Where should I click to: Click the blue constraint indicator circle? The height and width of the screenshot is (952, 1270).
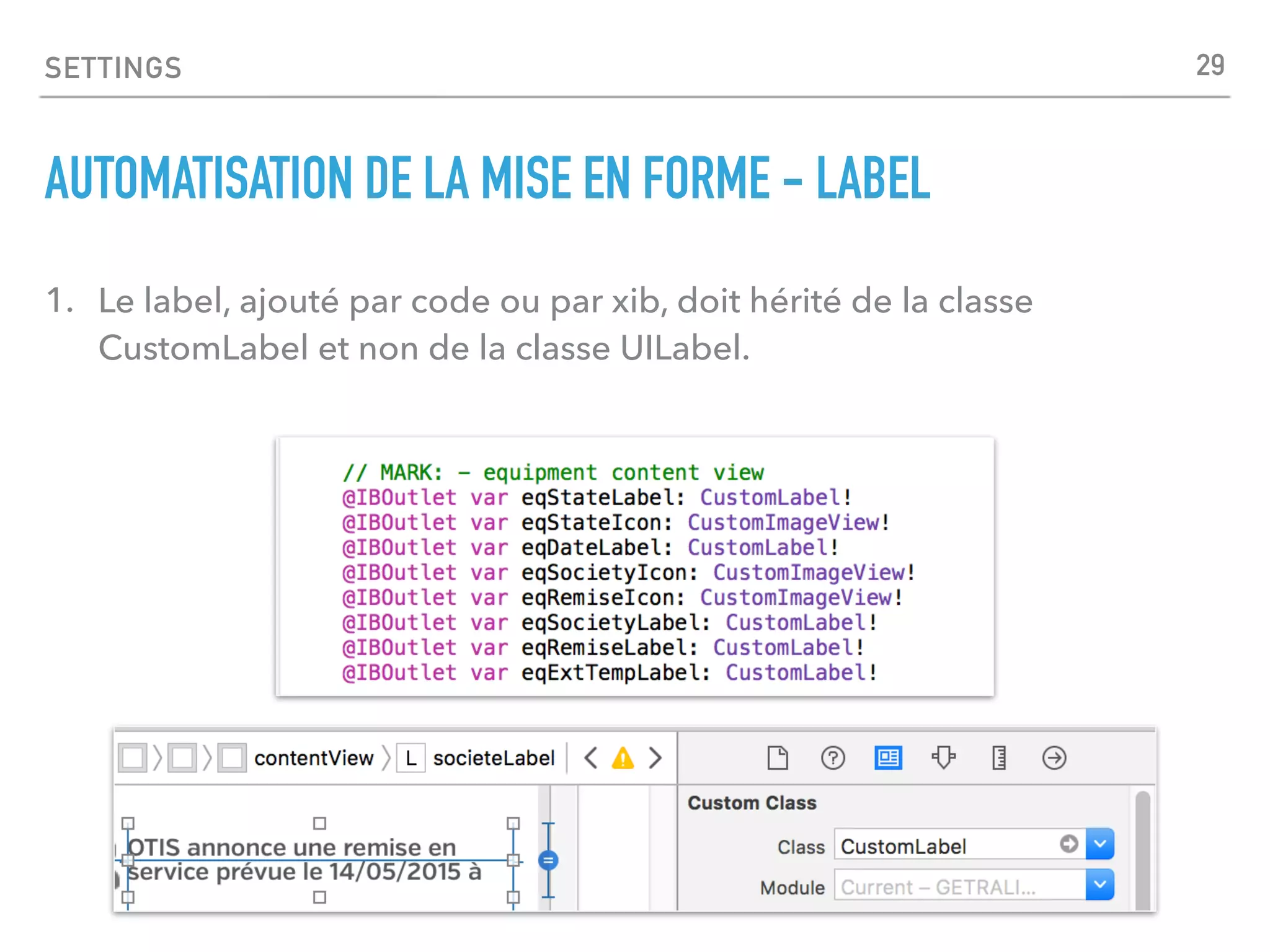pos(548,860)
